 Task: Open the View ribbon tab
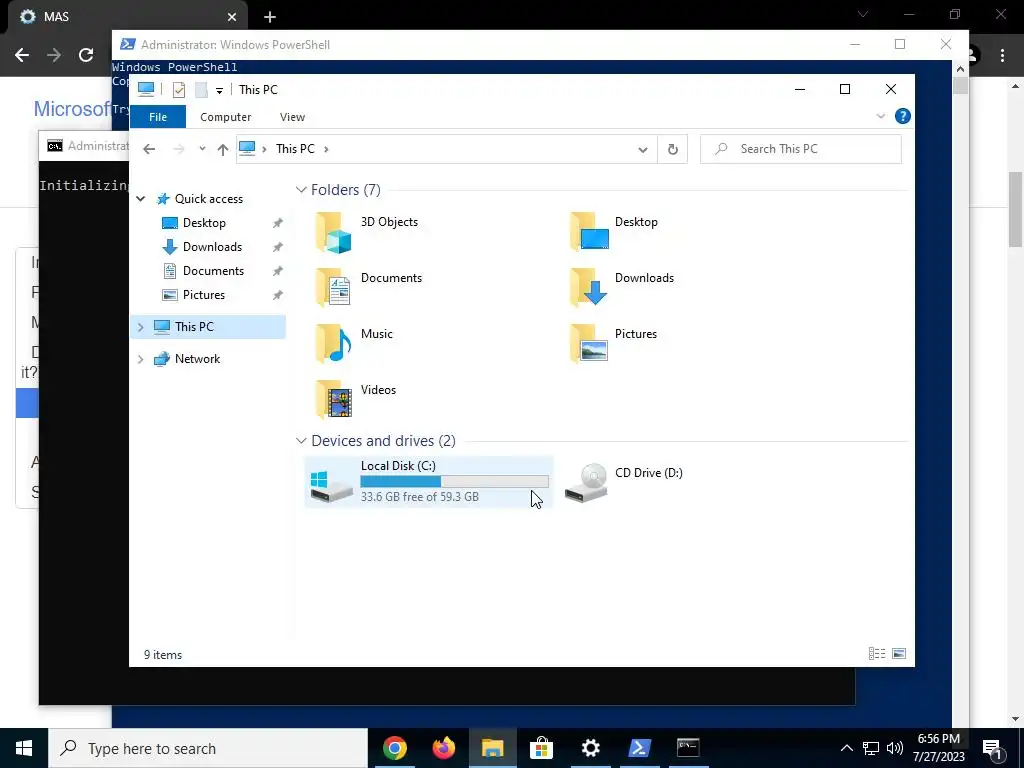coord(292,117)
